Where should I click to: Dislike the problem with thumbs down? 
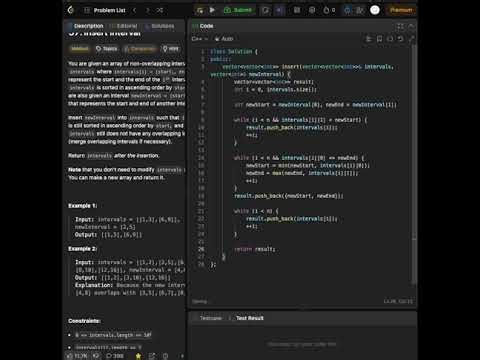point(96,356)
